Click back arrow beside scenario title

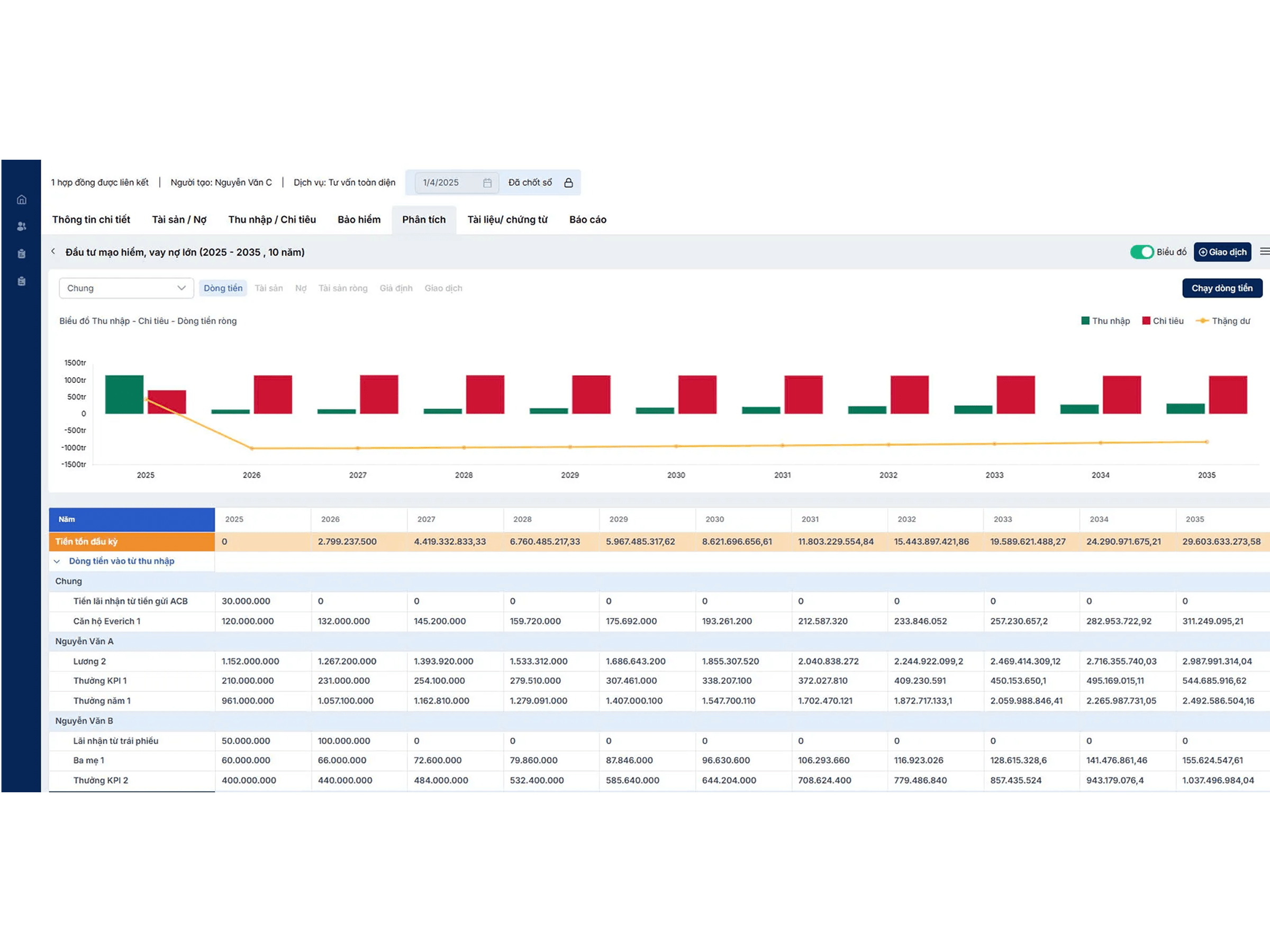click(53, 251)
